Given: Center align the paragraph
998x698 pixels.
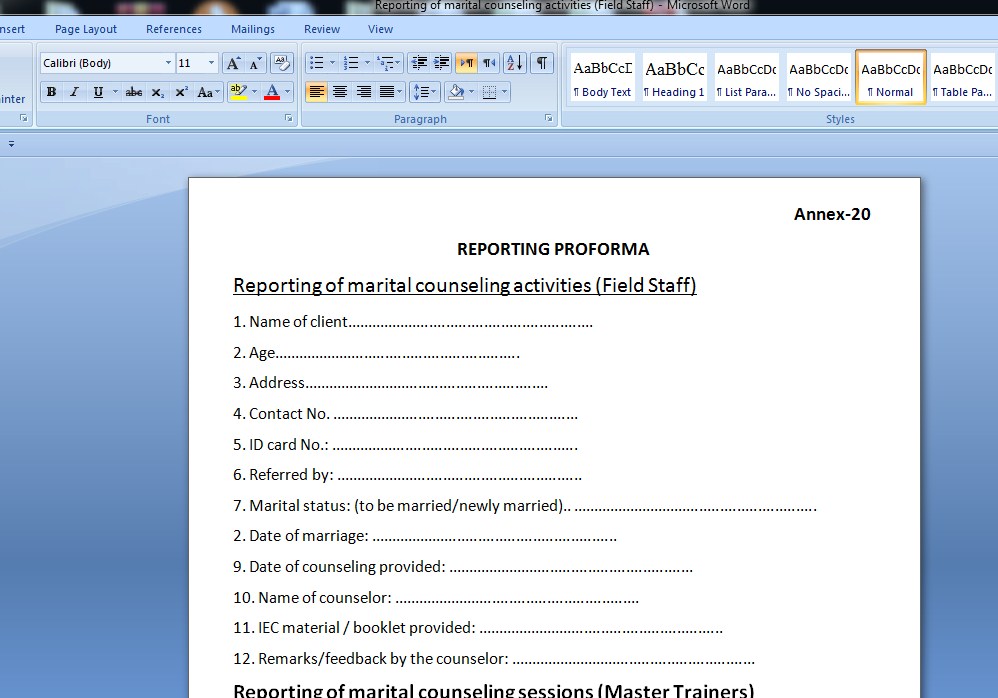Looking at the screenshot, I should [340, 92].
